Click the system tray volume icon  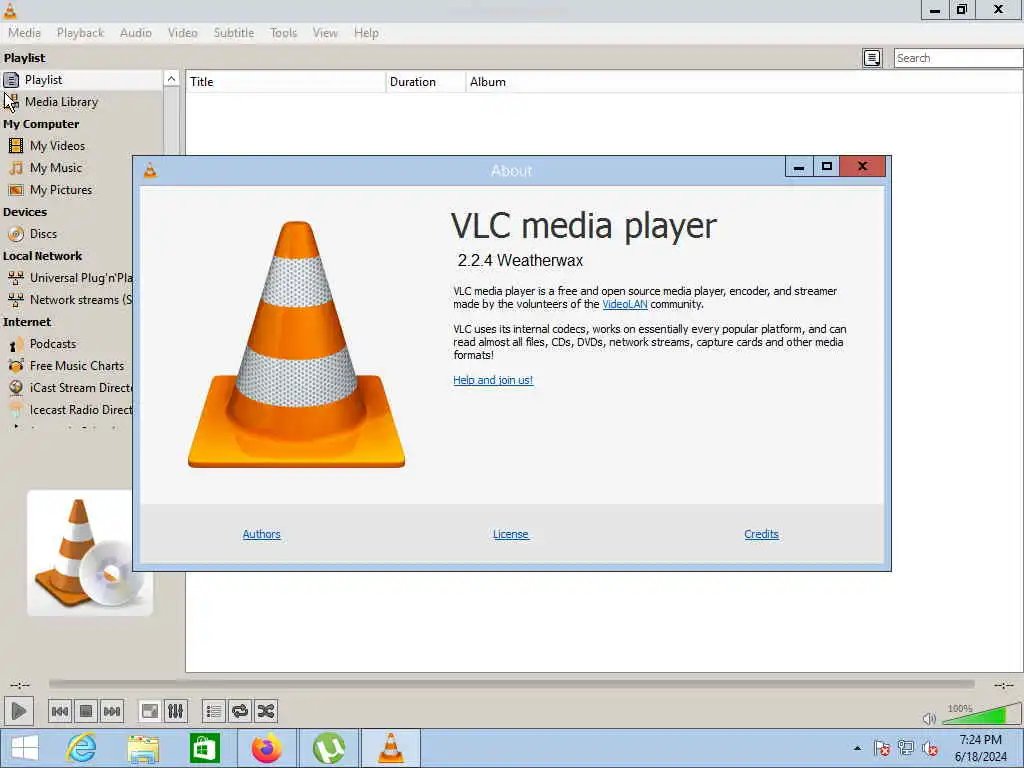(930, 748)
